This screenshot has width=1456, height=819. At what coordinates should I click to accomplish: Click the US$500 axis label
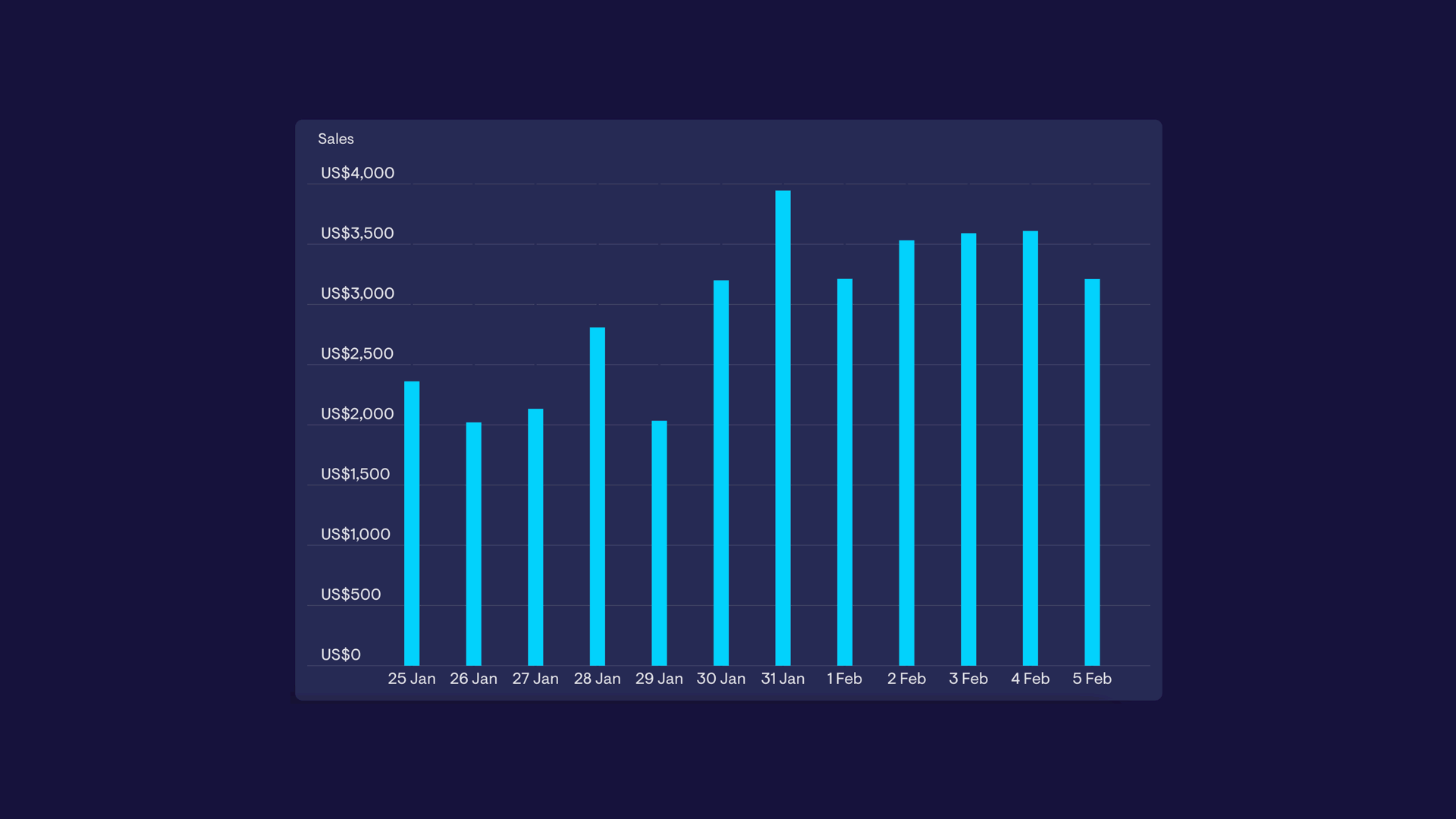[x=350, y=595]
